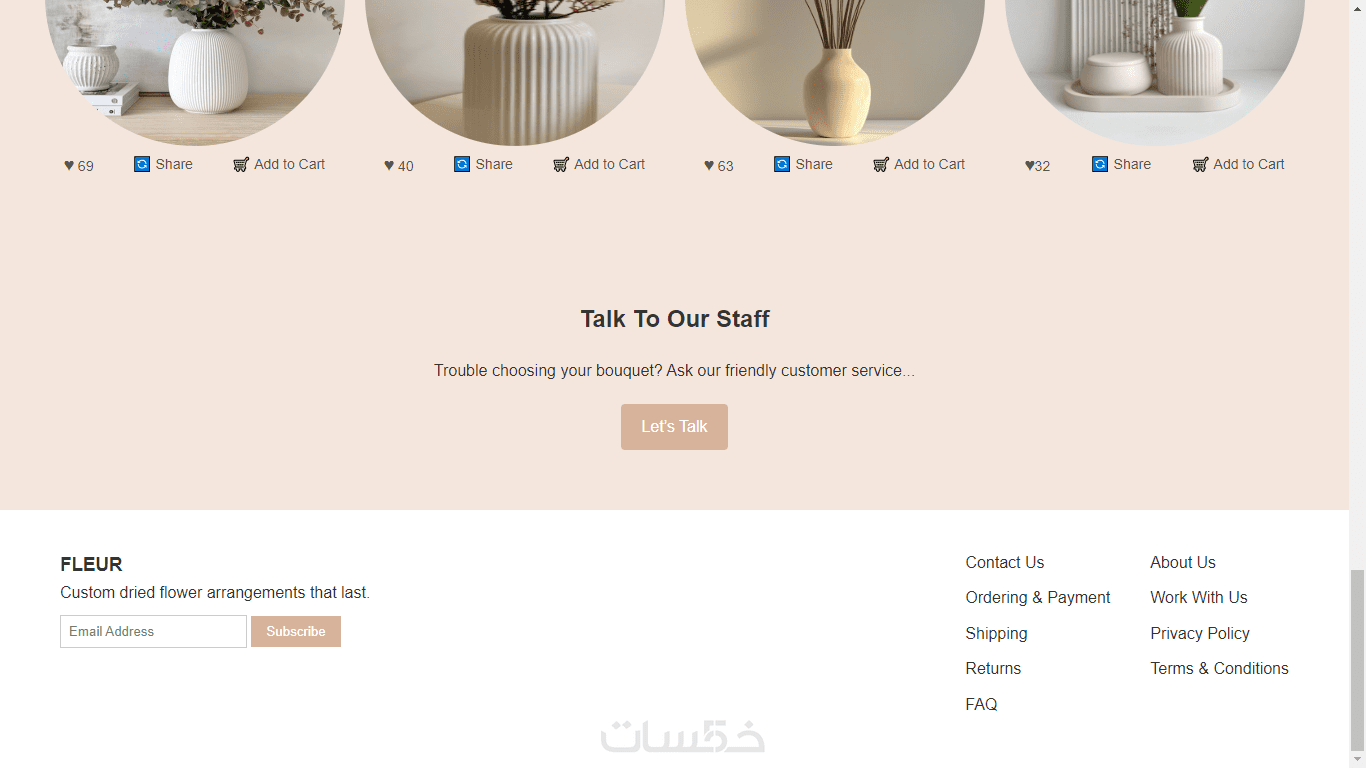The width and height of the screenshot is (1366, 768).
Task: Click the cart icon on fourth product
Action: click(1200, 164)
